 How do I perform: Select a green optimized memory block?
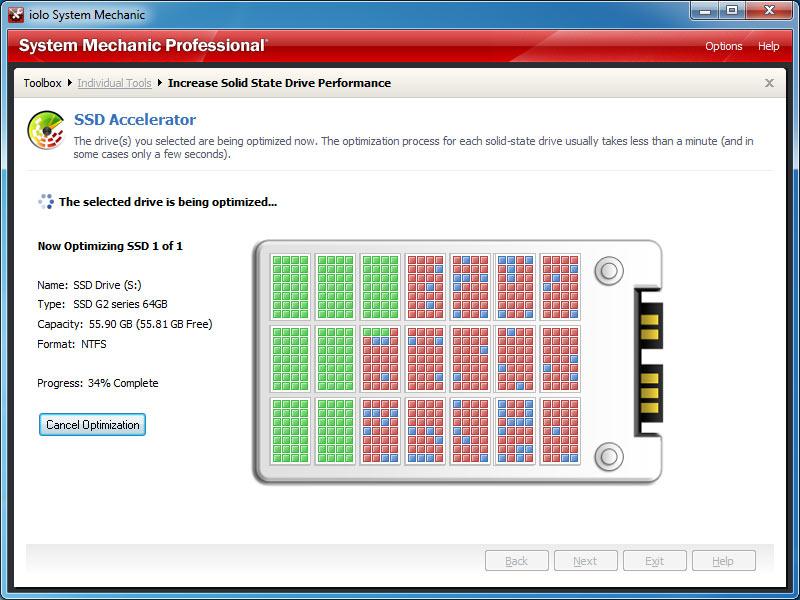(x=285, y=270)
